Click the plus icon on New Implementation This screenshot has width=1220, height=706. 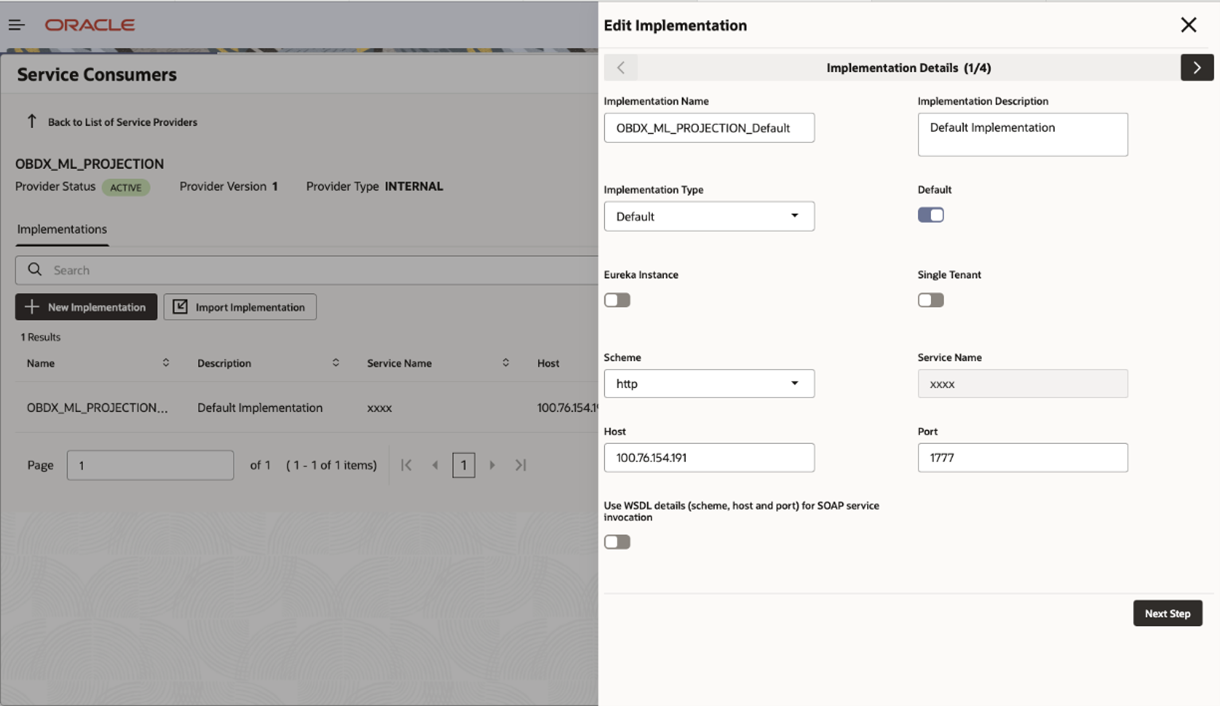pos(32,307)
